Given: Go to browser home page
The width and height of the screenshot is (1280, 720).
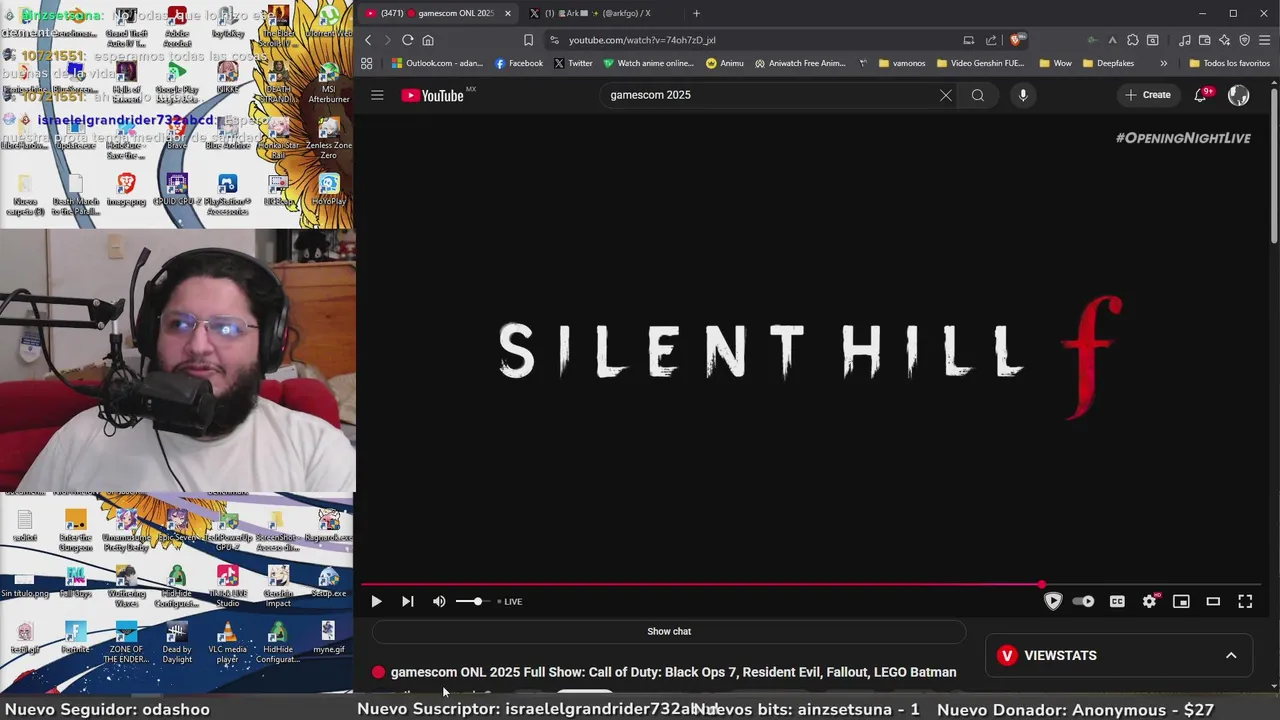Looking at the screenshot, I should tap(428, 40).
